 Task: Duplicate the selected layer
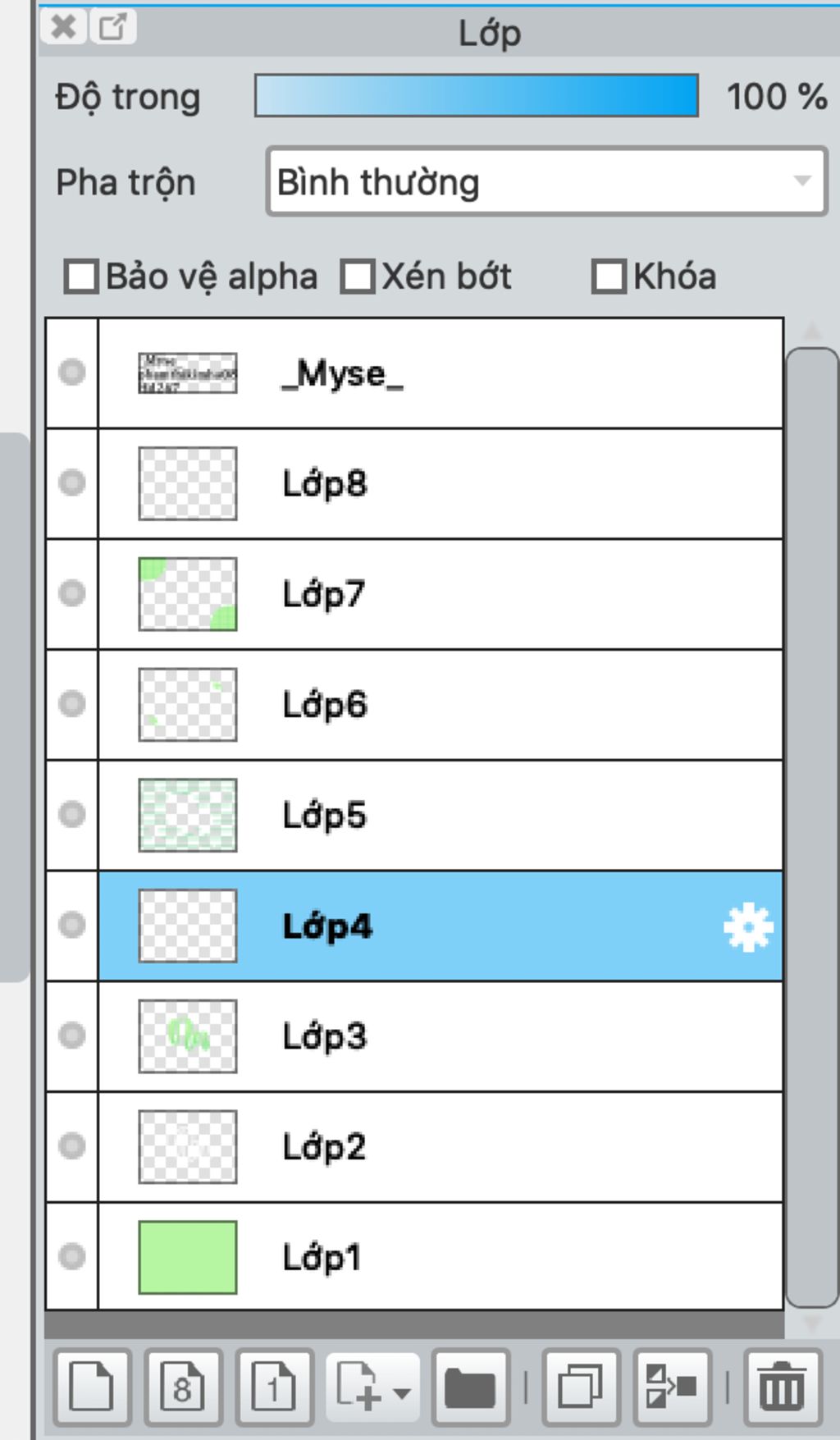click(x=580, y=1387)
